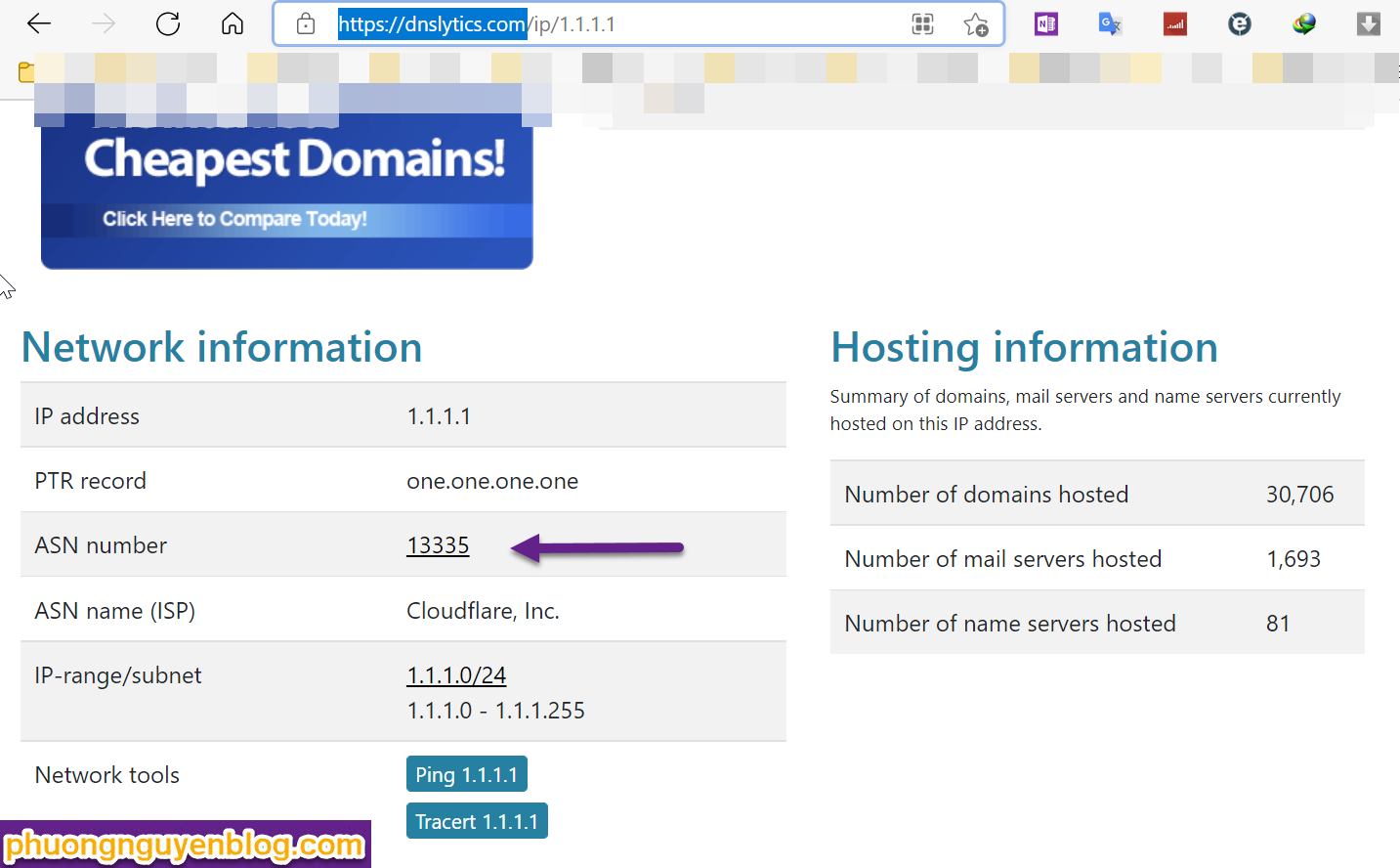
Task: Open the Google Translate extension
Action: (1110, 24)
